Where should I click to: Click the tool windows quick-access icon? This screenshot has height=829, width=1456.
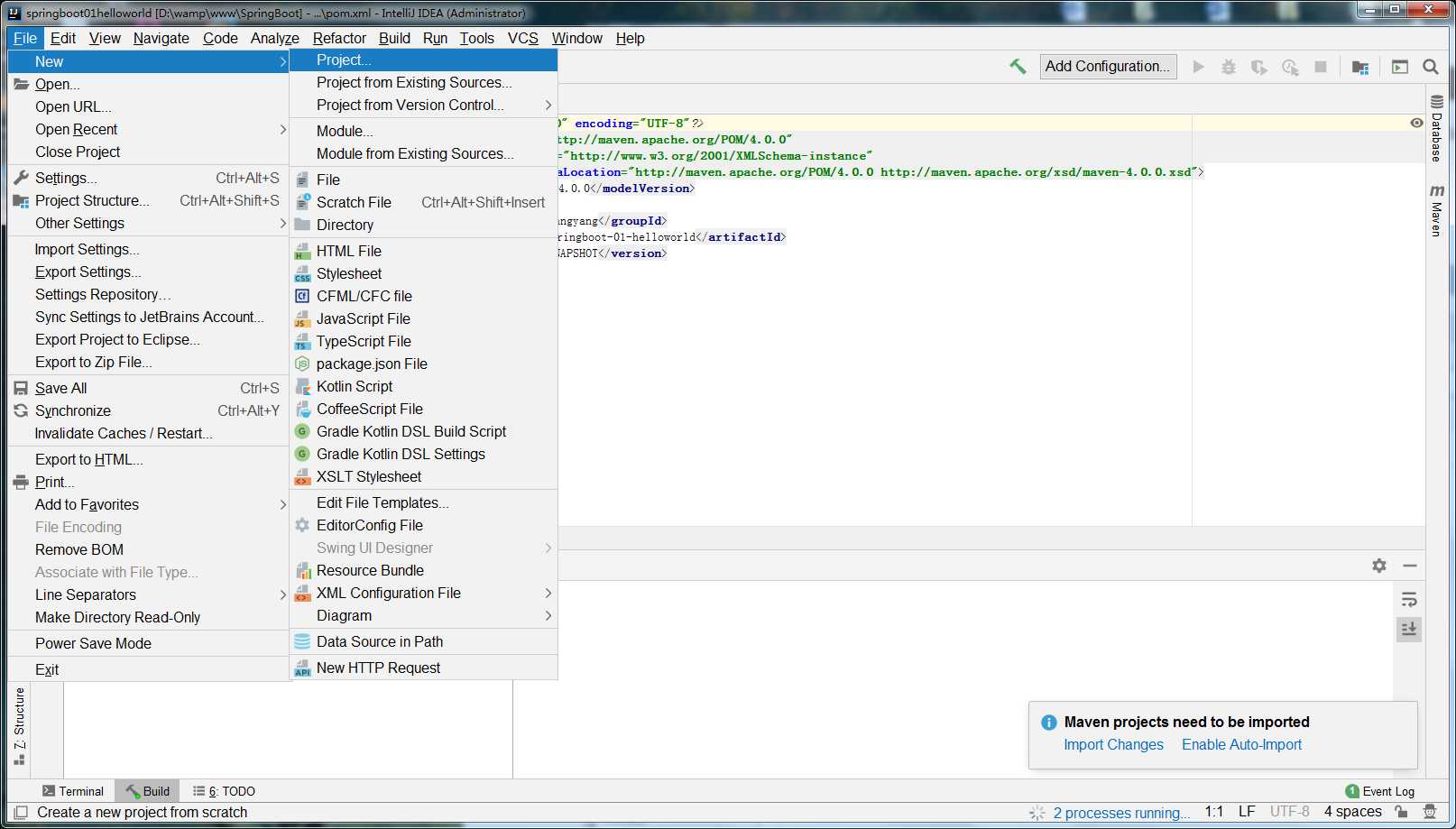pyautogui.click(x=21, y=812)
